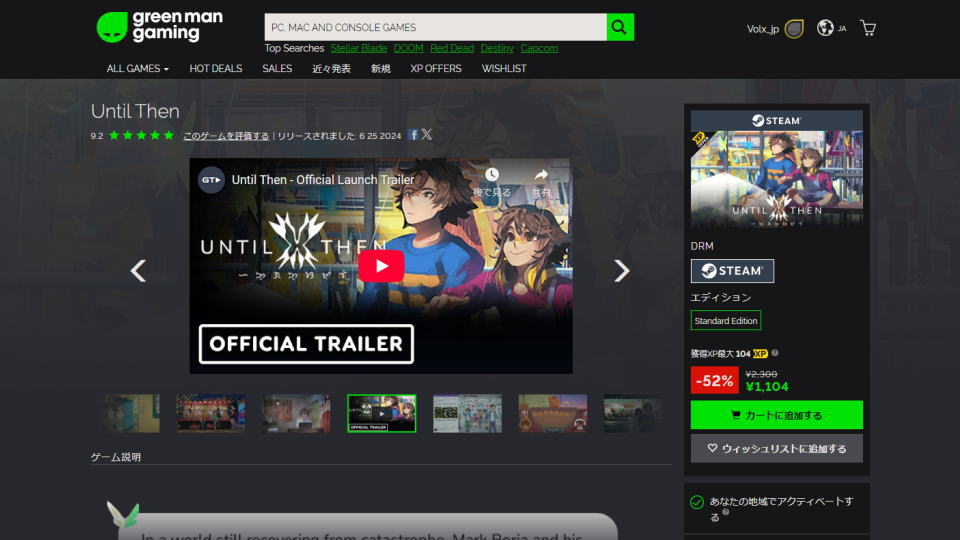Open the shopping cart icon

(x=868, y=28)
